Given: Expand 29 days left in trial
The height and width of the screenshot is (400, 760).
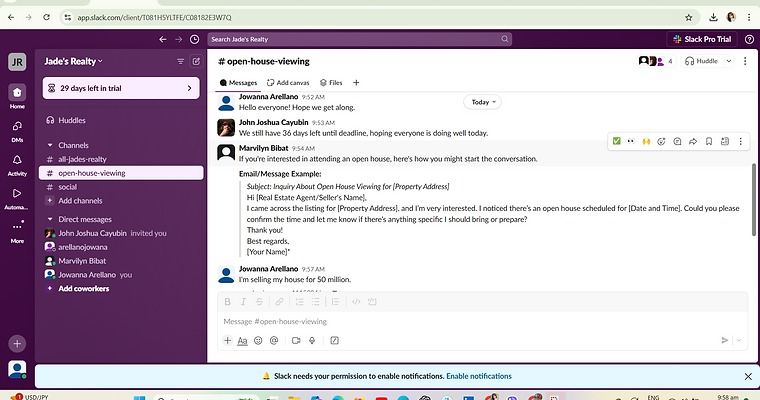Looking at the screenshot, I should click(x=121, y=88).
